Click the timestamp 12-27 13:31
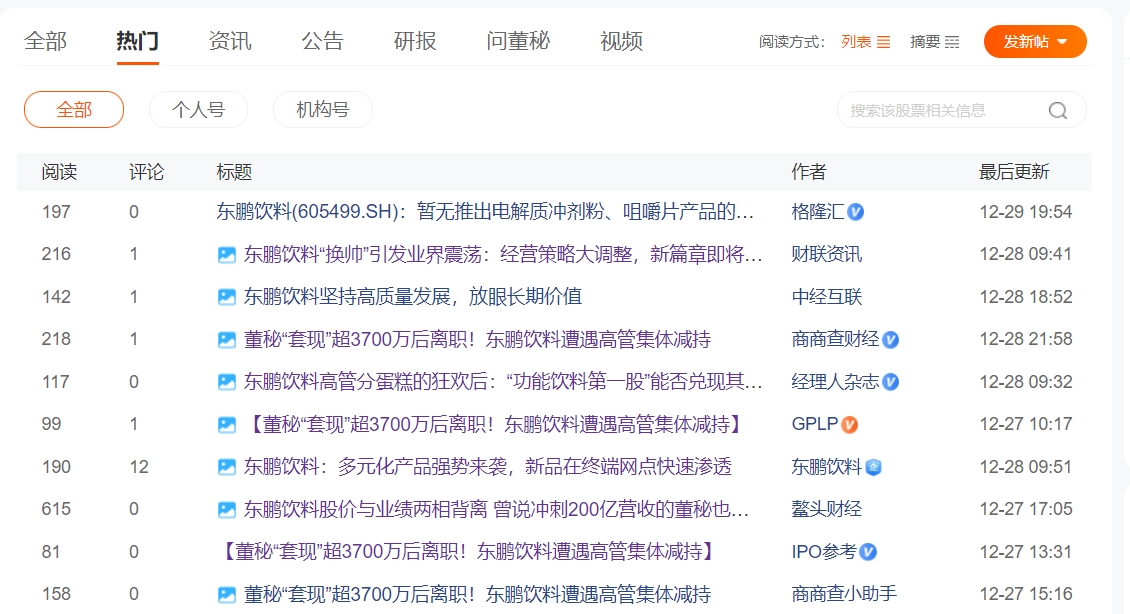1130x614 pixels. click(x=1026, y=552)
